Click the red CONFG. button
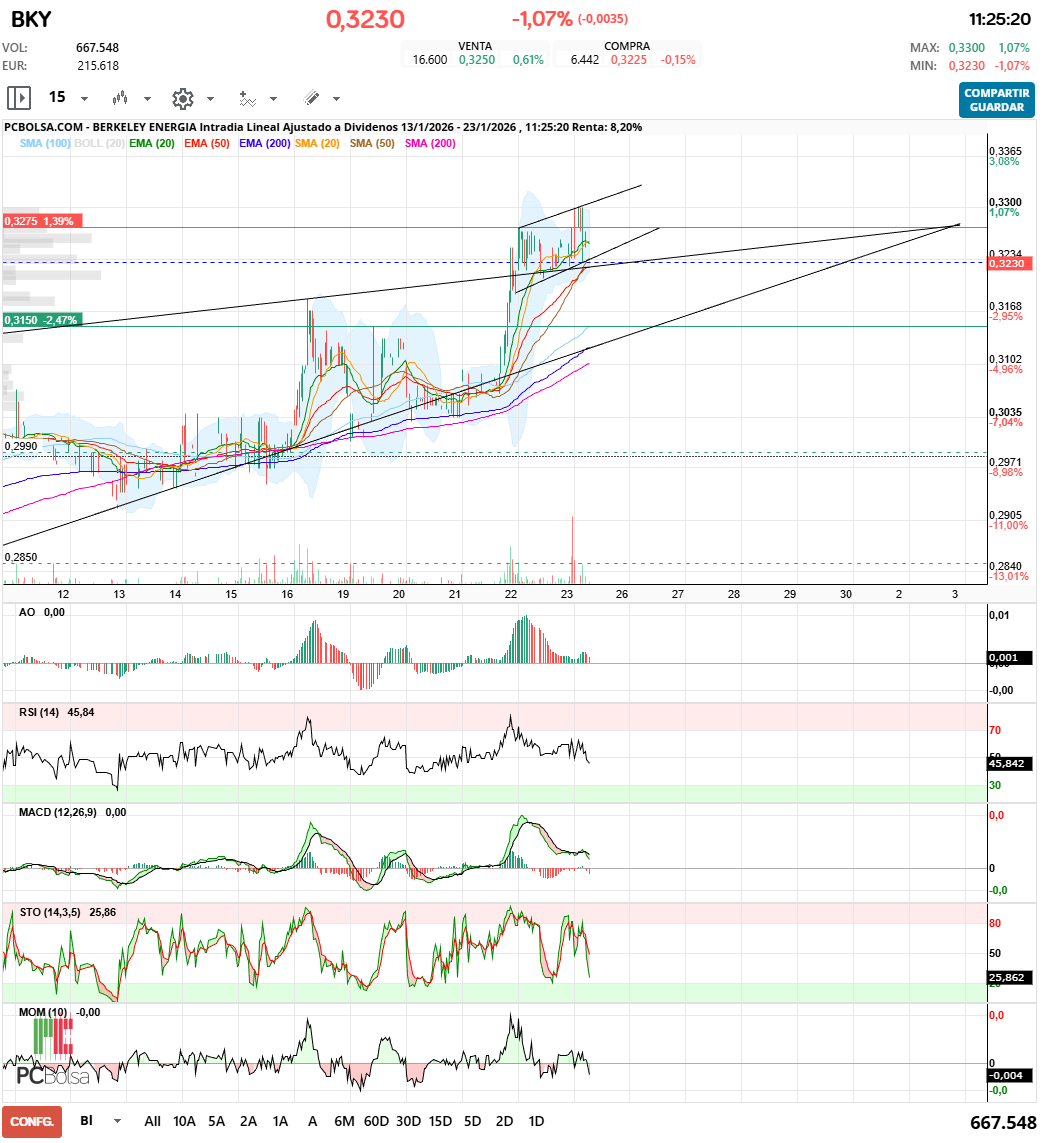This screenshot has height=1143, width=1050. [32, 1121]
